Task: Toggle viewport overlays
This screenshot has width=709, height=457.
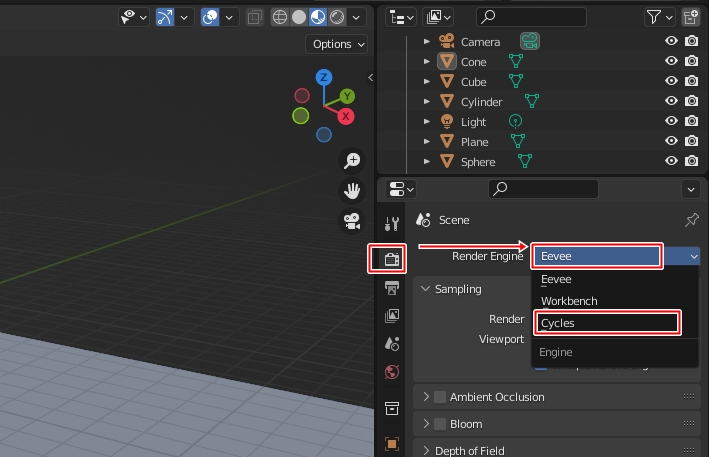Action: (210, 17)
